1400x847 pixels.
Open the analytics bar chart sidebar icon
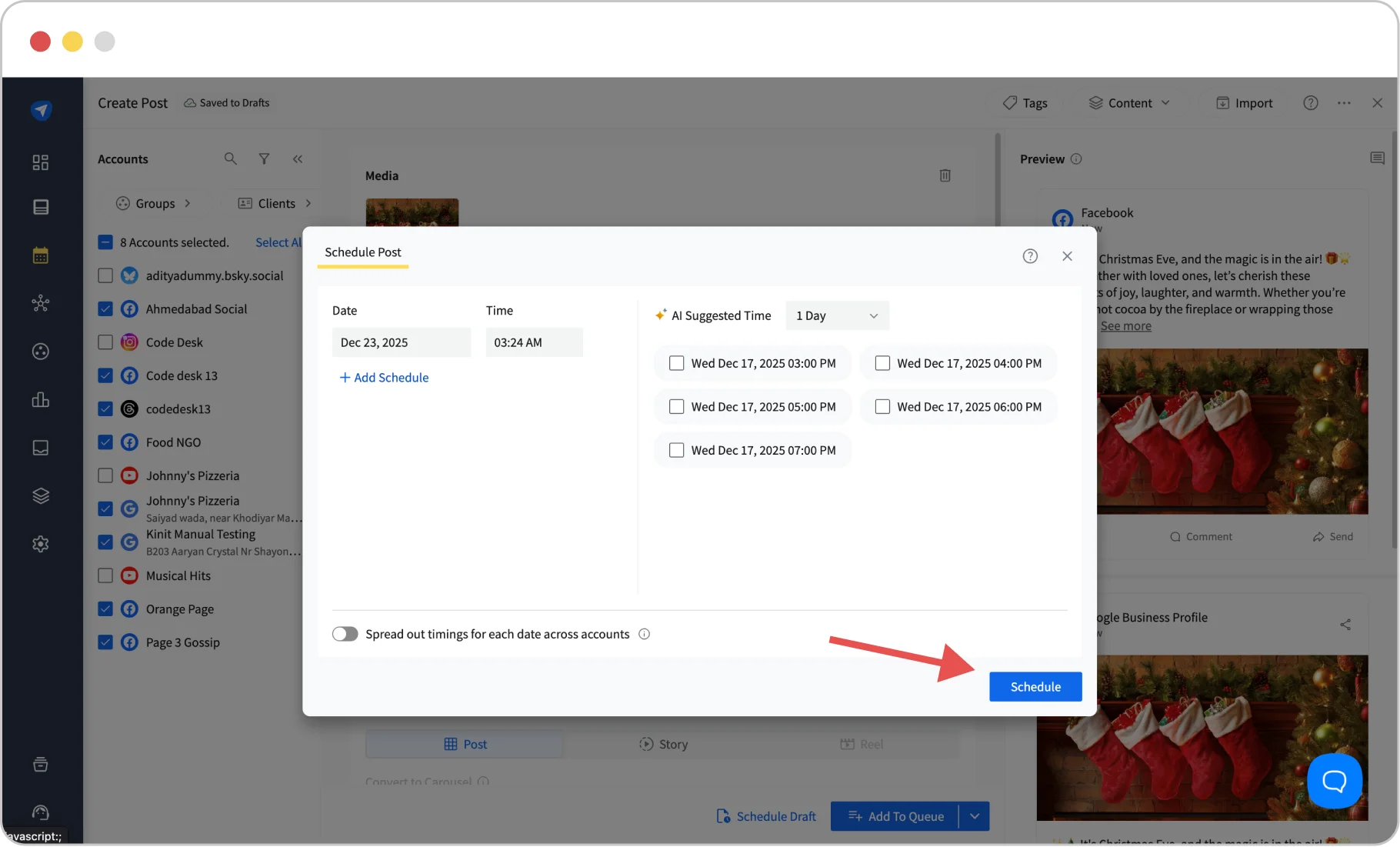(x=41, y=400)
